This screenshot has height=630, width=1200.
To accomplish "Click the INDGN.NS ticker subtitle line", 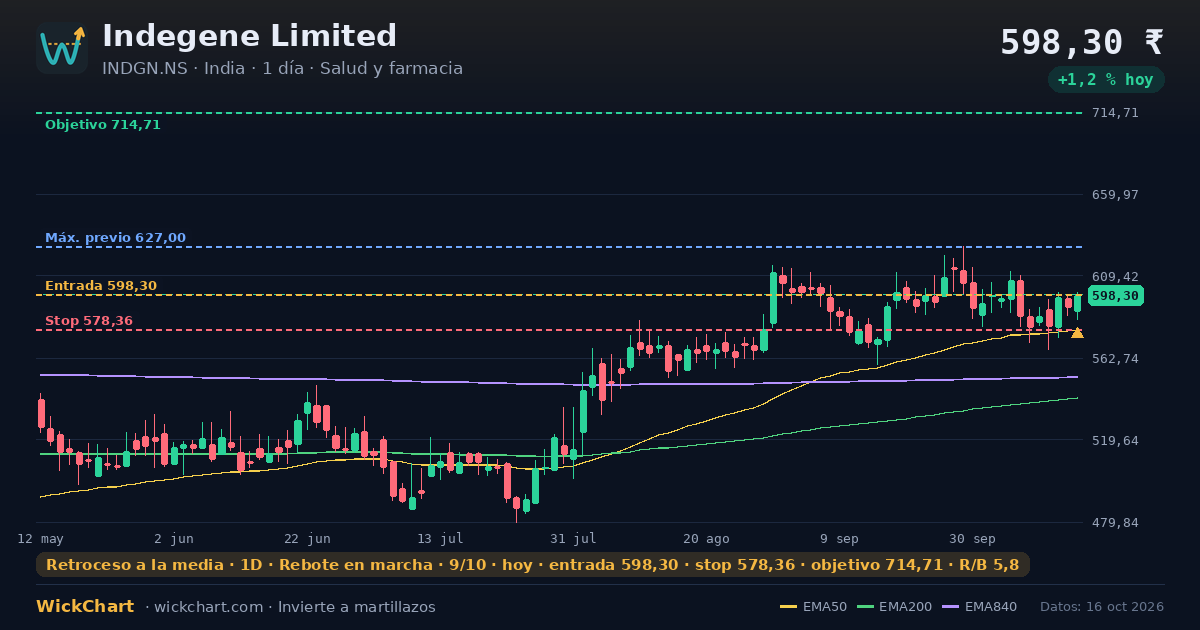I will 282,69.
